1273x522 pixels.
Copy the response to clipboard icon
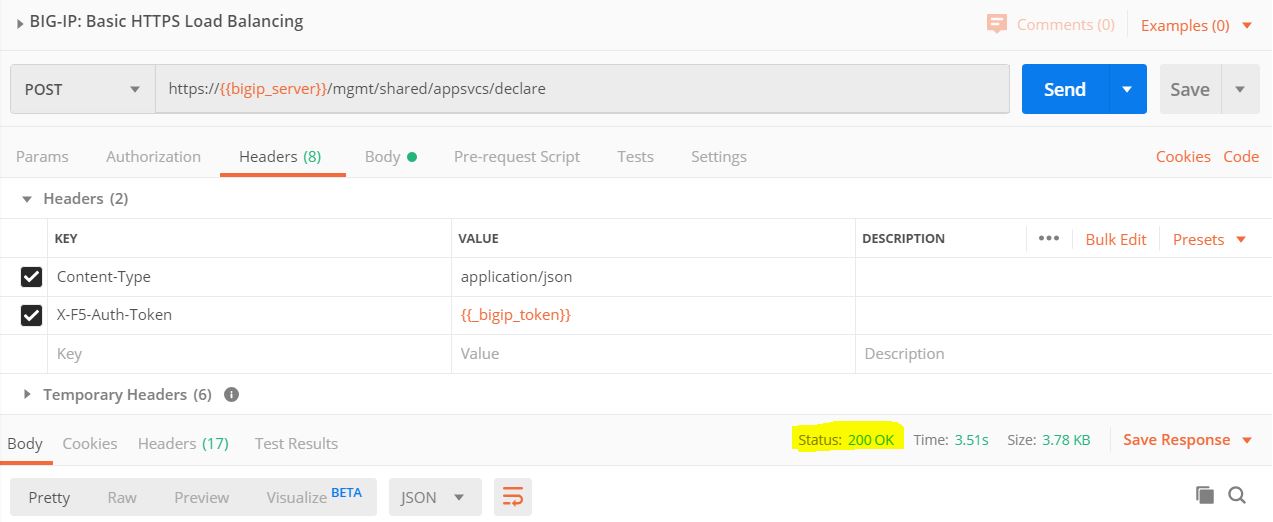point(1205,495)
